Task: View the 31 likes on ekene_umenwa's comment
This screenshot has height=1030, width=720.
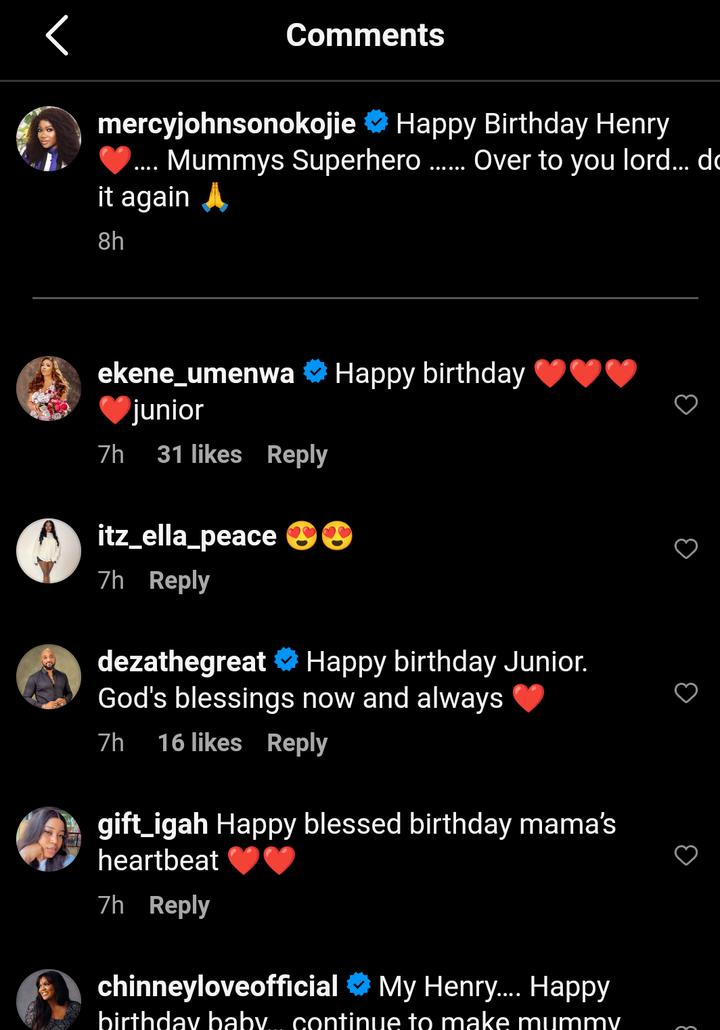Action: [x=199, y=454]
